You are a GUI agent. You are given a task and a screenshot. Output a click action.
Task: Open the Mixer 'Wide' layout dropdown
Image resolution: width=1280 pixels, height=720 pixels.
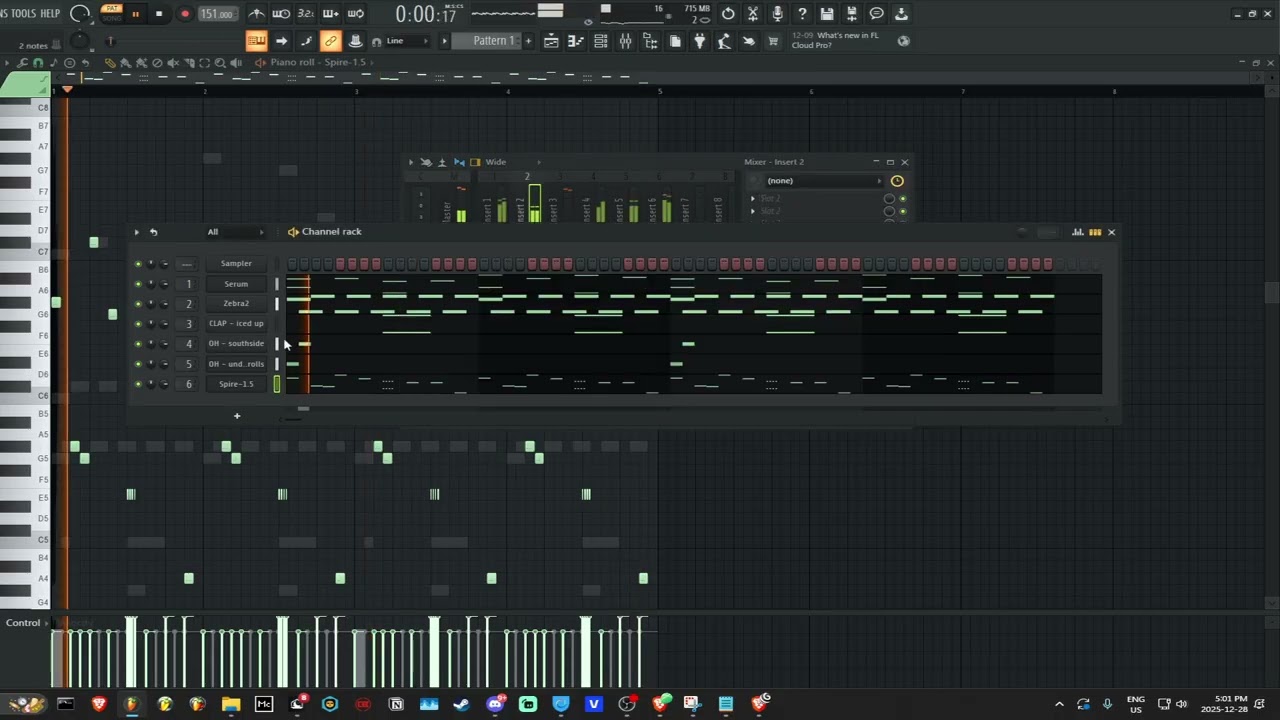(513, 162)
